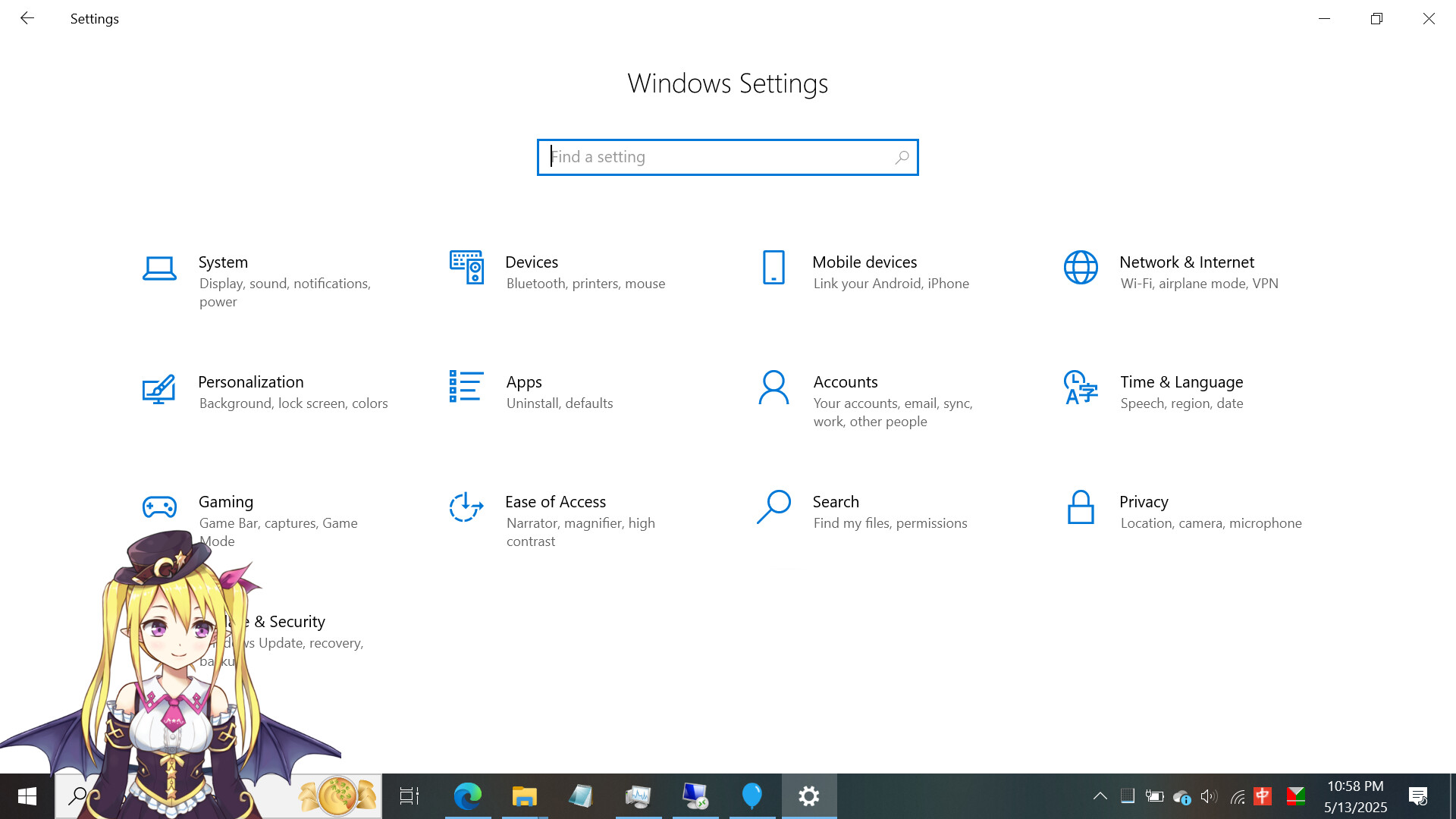Check battery status in the tray

[x=1154, y=796]
